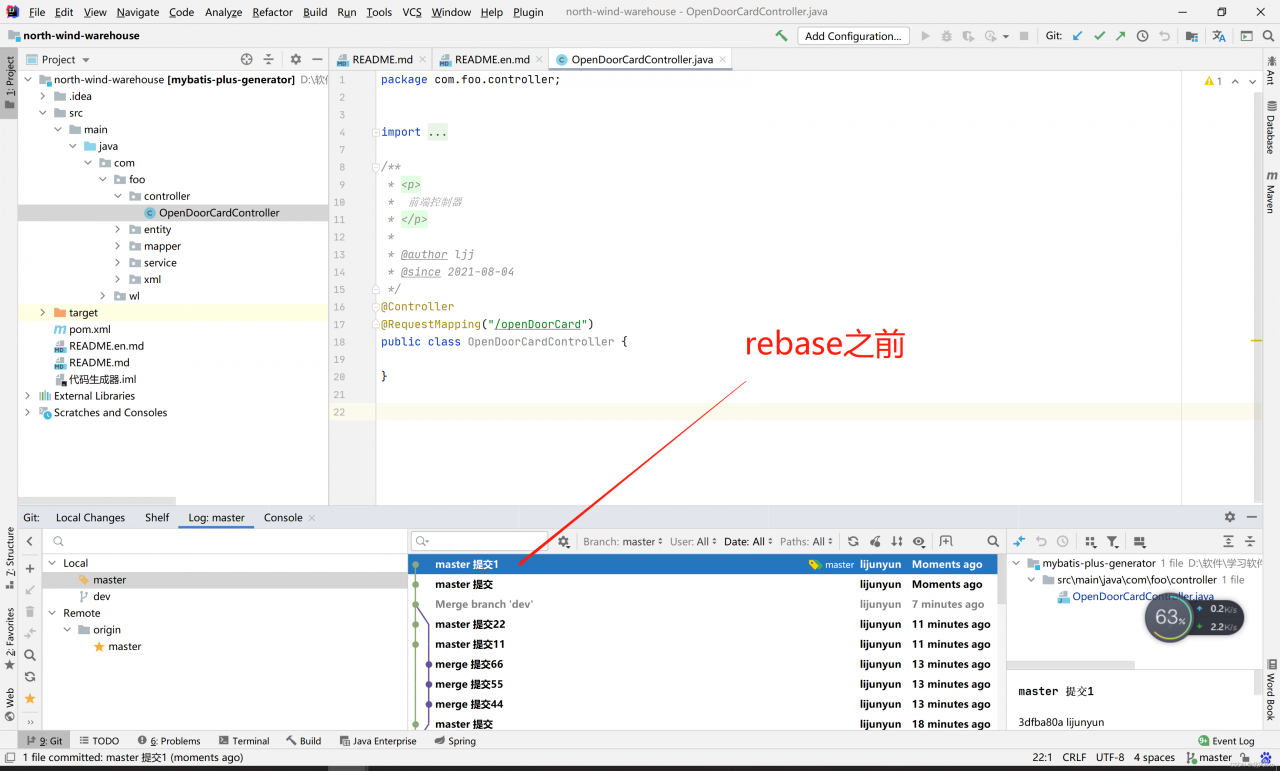Image resolution: width=1280 pixels, height=771 pixels.
Task: Select origin master remote branch
Action: point(124,646)
